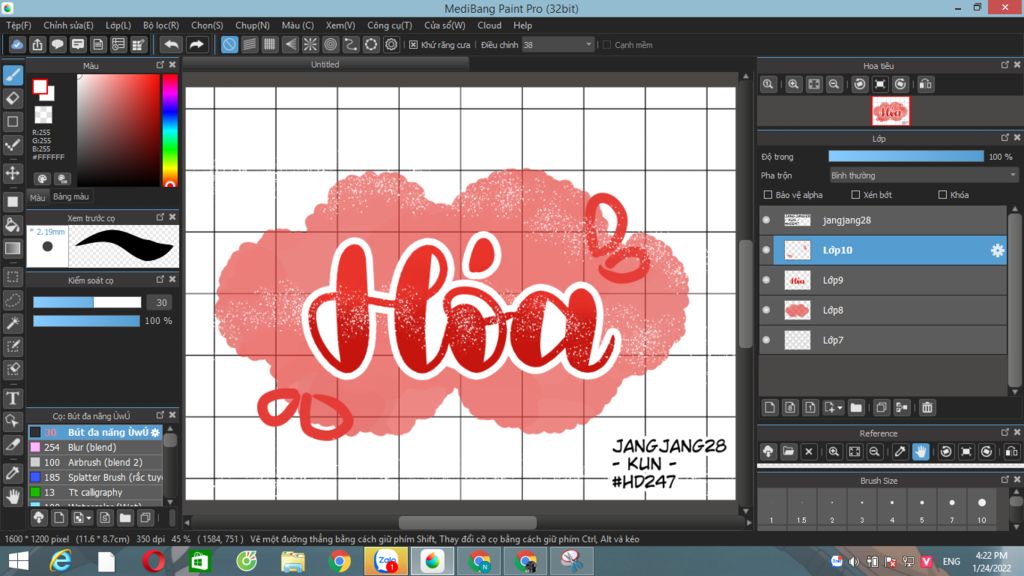Open image in Reference panel
Screen dimensions: 1024x576
pos(788,451)
